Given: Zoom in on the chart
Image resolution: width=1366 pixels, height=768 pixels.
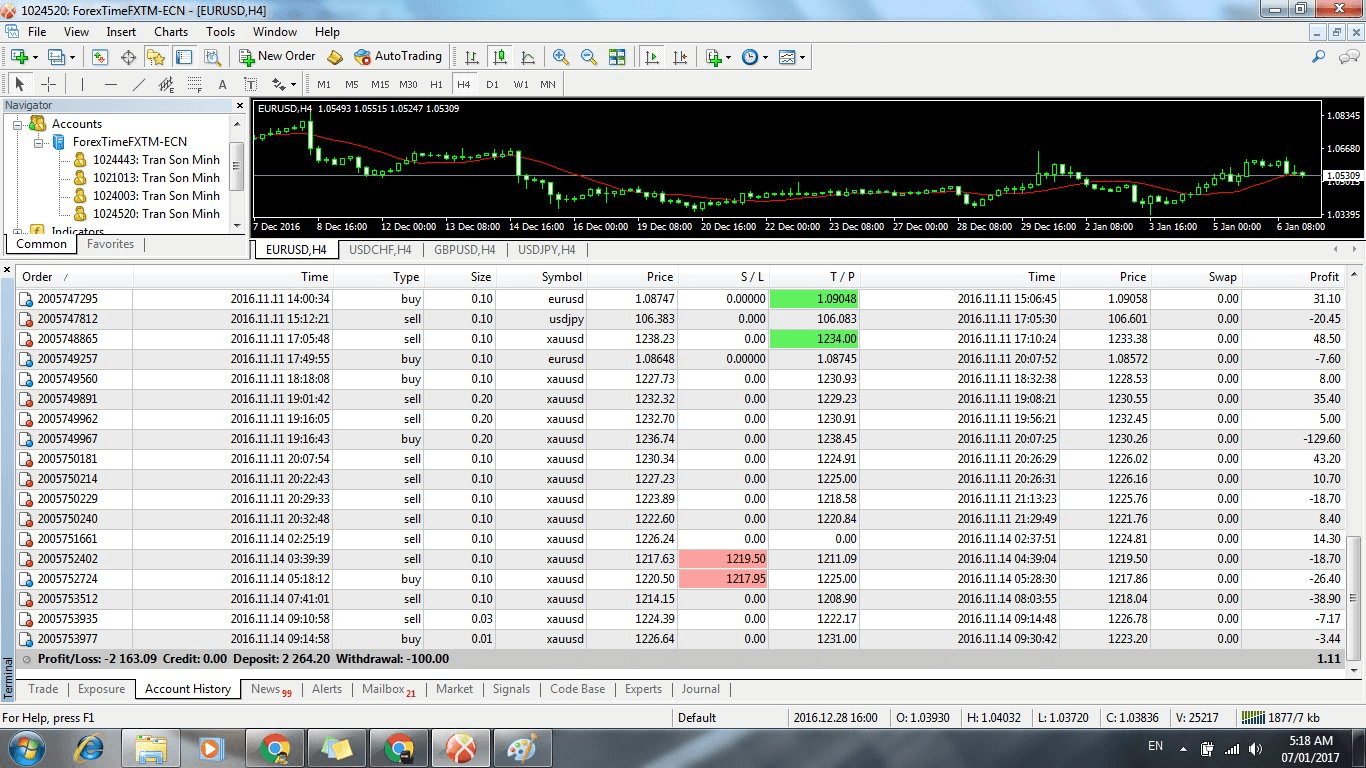Looking at the screenshot, I should (x=561, y=57).
